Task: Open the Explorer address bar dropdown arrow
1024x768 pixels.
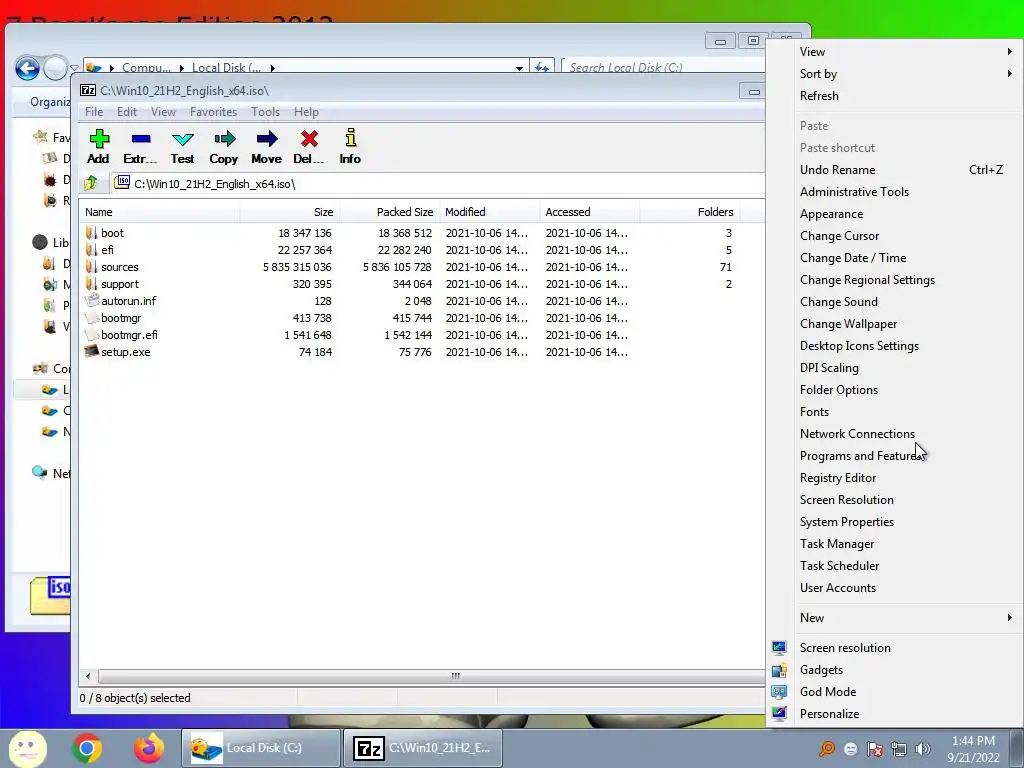Action: (519, 68)
